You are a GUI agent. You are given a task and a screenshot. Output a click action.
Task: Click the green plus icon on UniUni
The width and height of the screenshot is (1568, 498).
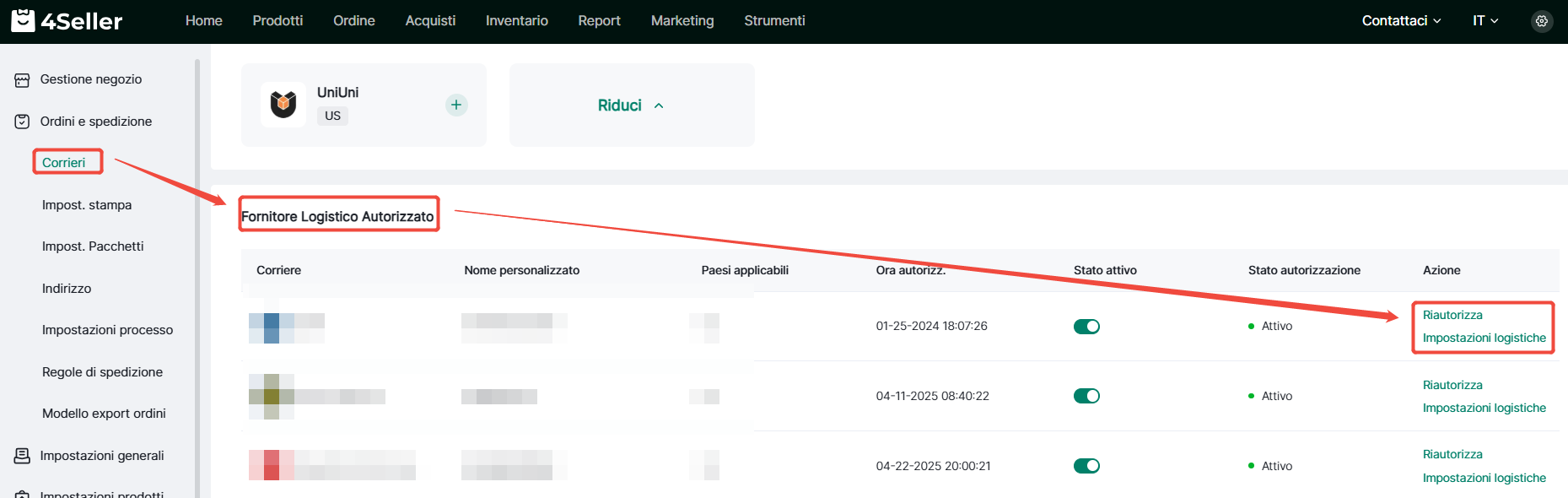(456, 105)
